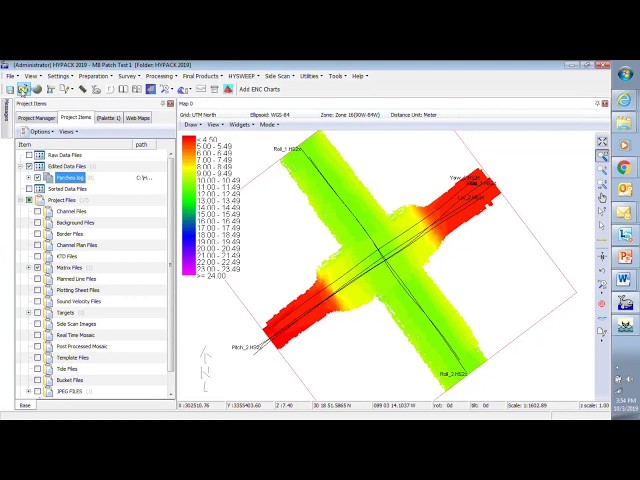Viewport: 640px width, 480px height.
Task: Switch to the (Palette 1) tab
Action: click(x=109, y=118)
